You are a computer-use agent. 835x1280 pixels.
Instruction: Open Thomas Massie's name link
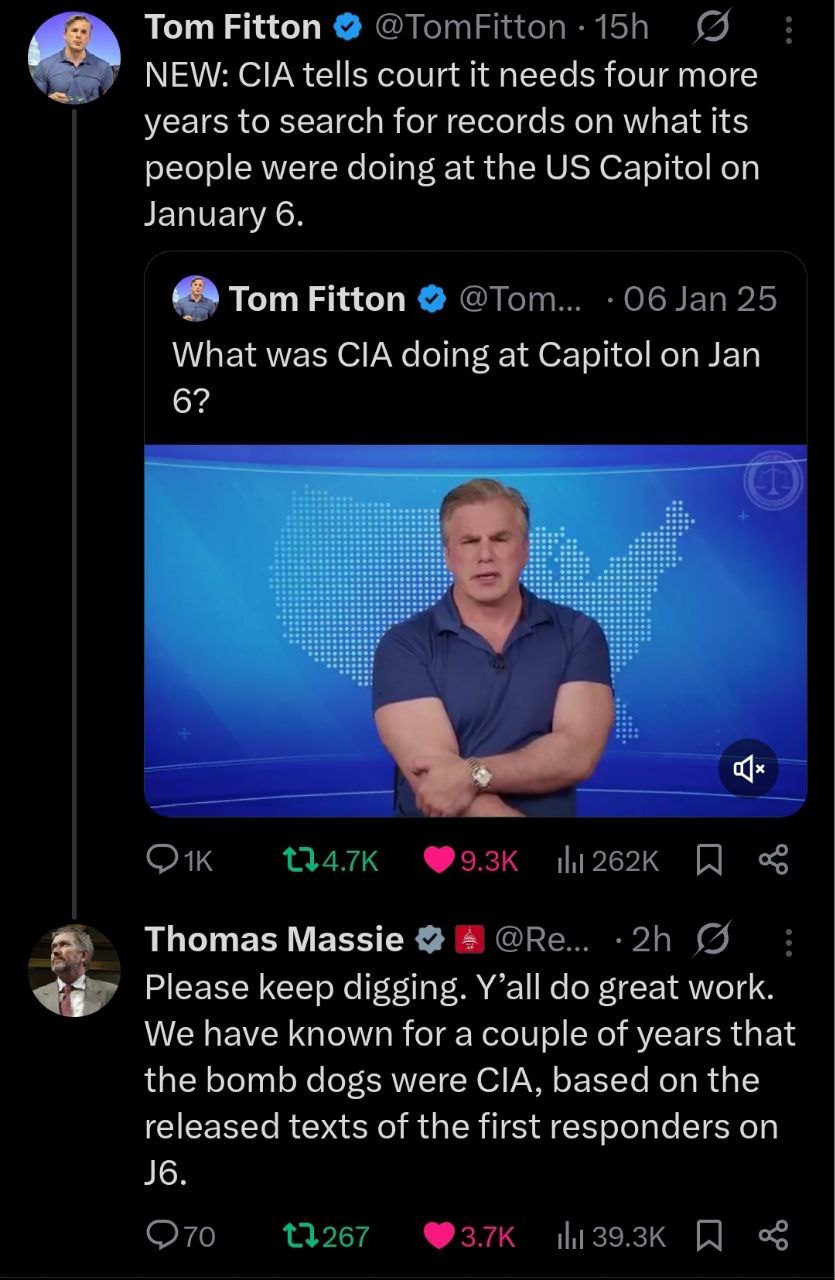click(x=275, y=940)
